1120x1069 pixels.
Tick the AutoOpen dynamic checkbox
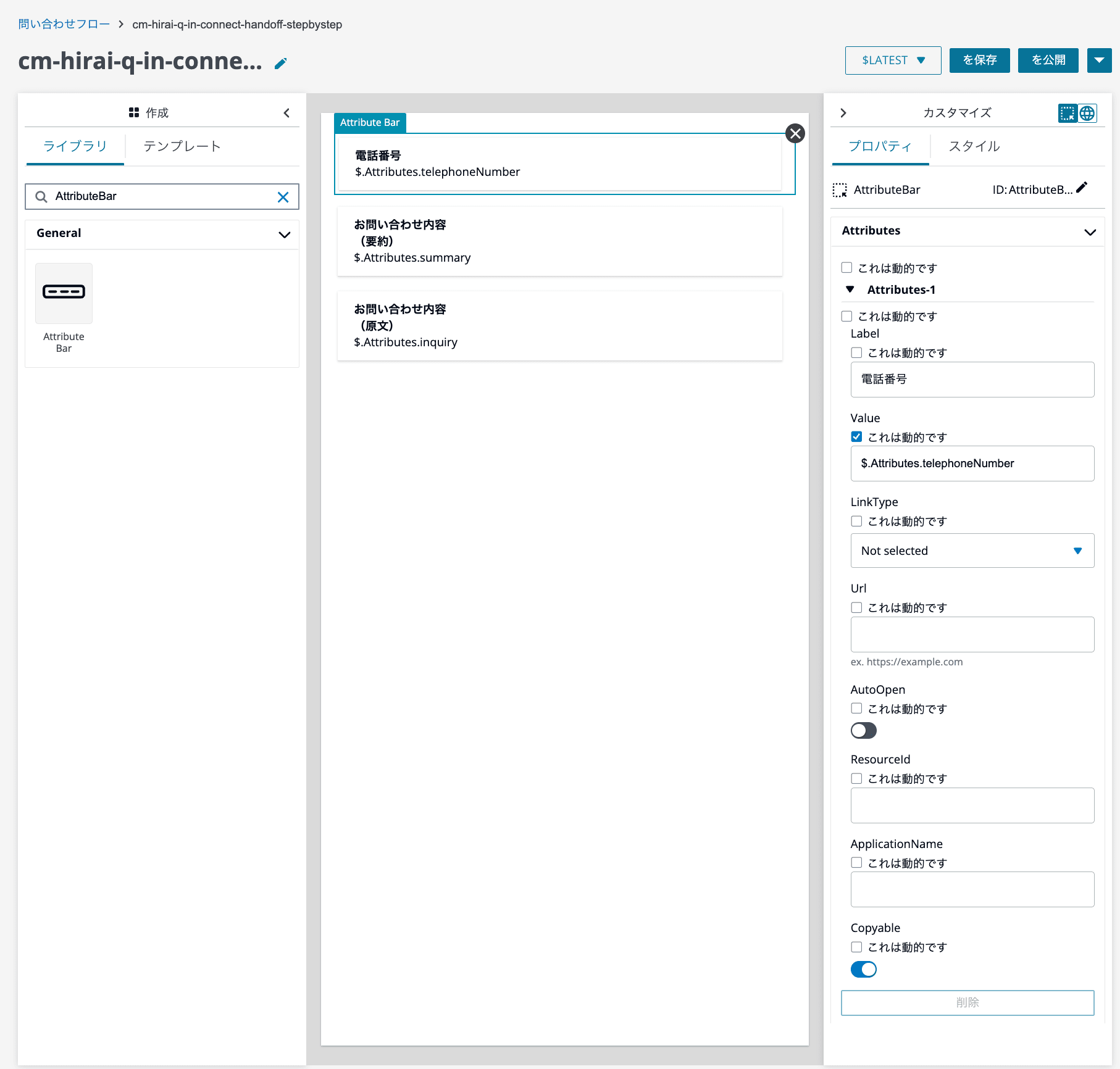[x=856, y=708]
